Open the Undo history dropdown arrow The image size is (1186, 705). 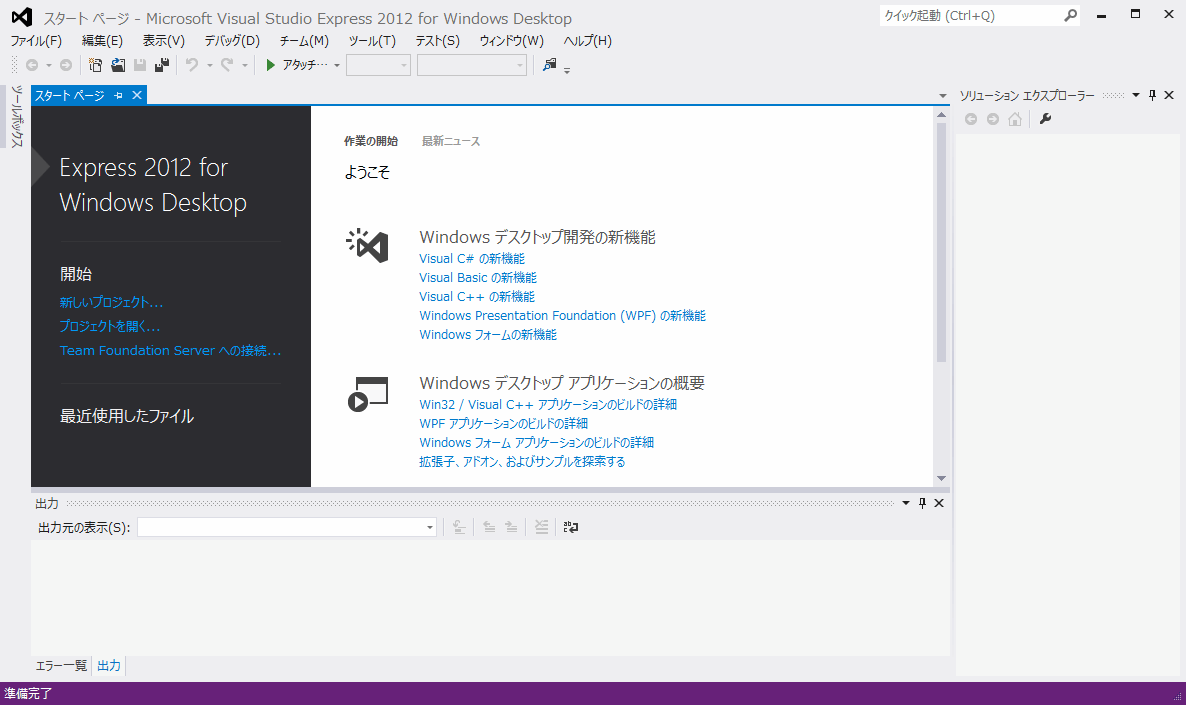tap(210, 66)
